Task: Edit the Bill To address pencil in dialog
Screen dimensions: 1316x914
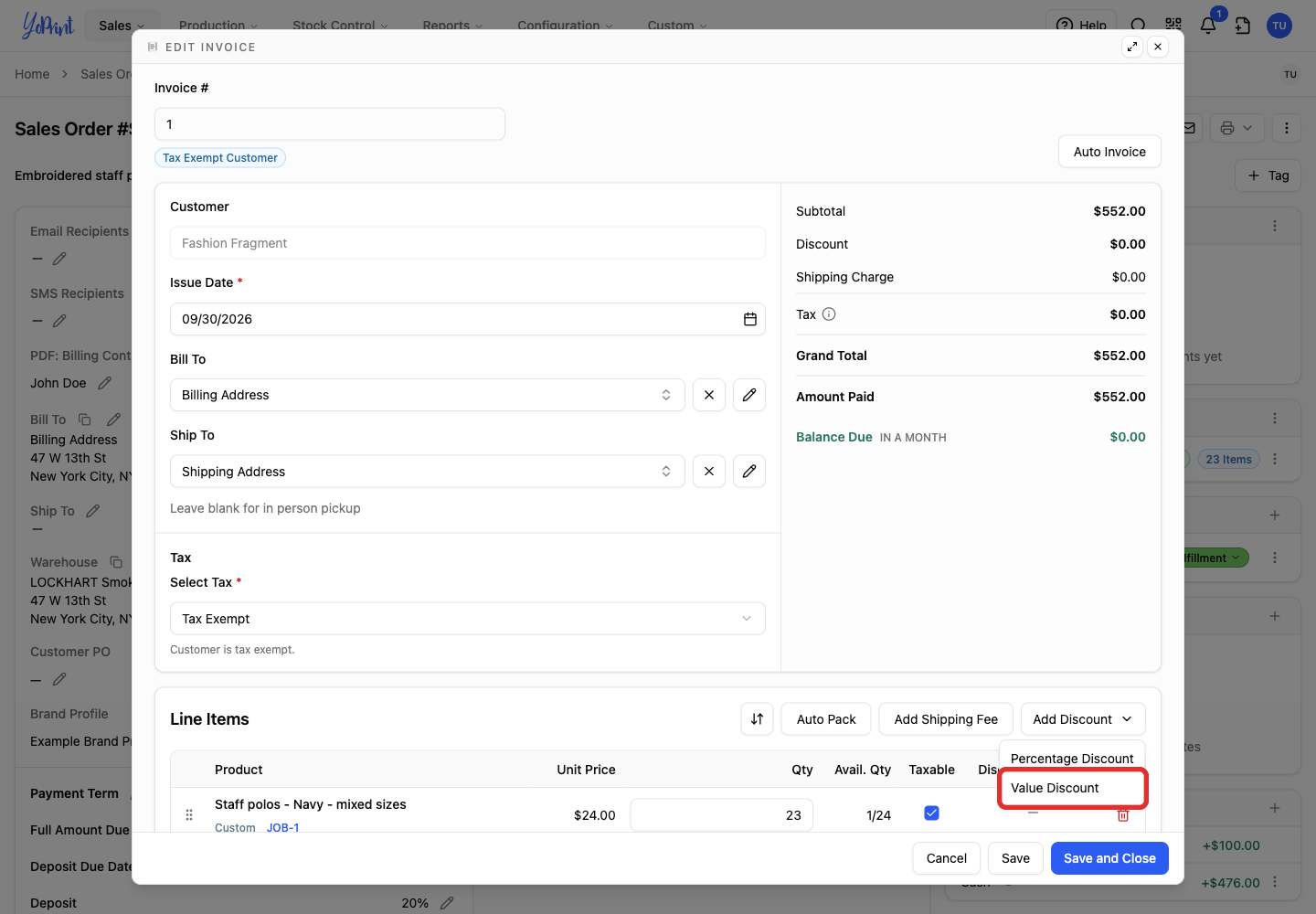Action: (x=749, y=395)
